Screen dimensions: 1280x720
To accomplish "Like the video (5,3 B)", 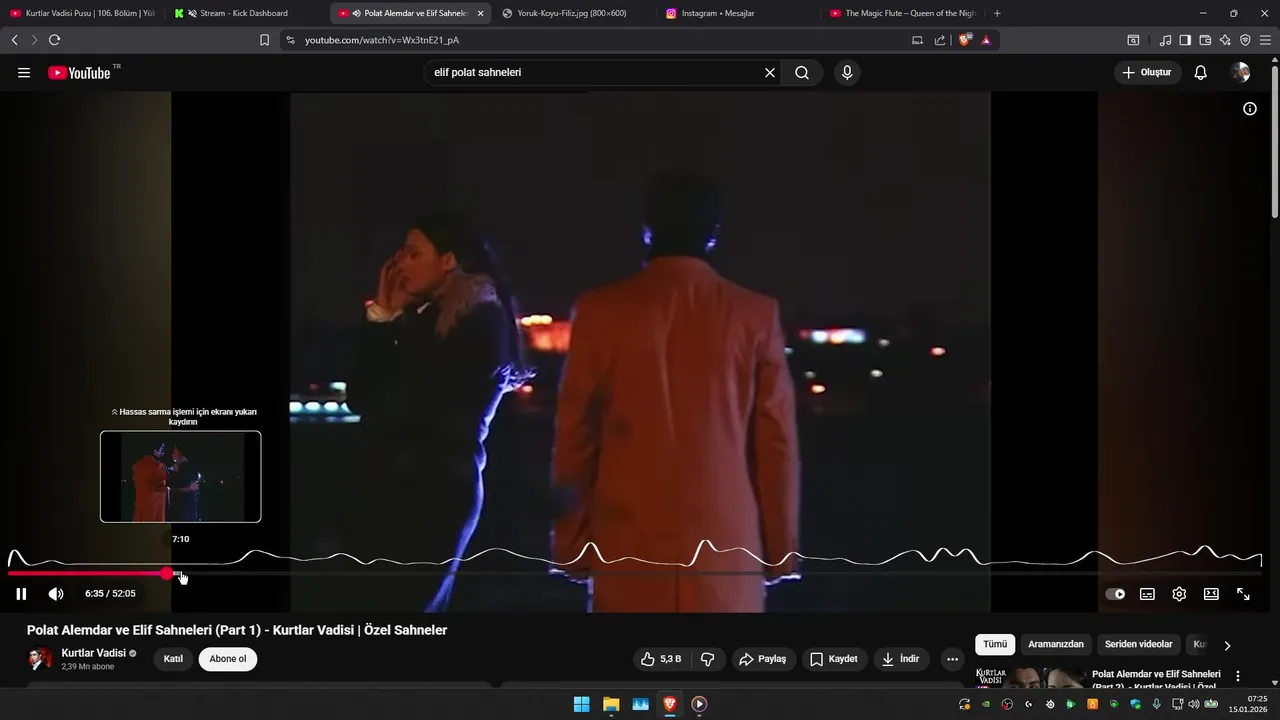I will [661, 659].
